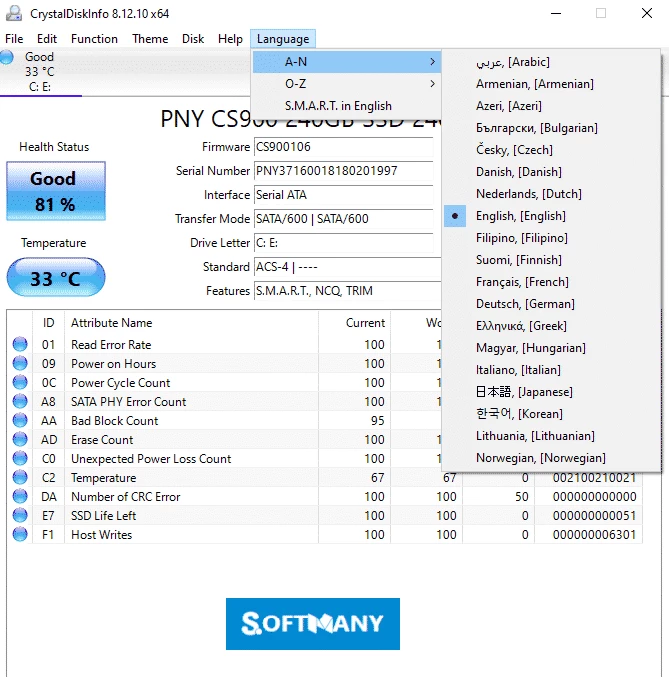Click the Serial Number field
This screenshot has width=669, height=677.
tap(344, 171)
